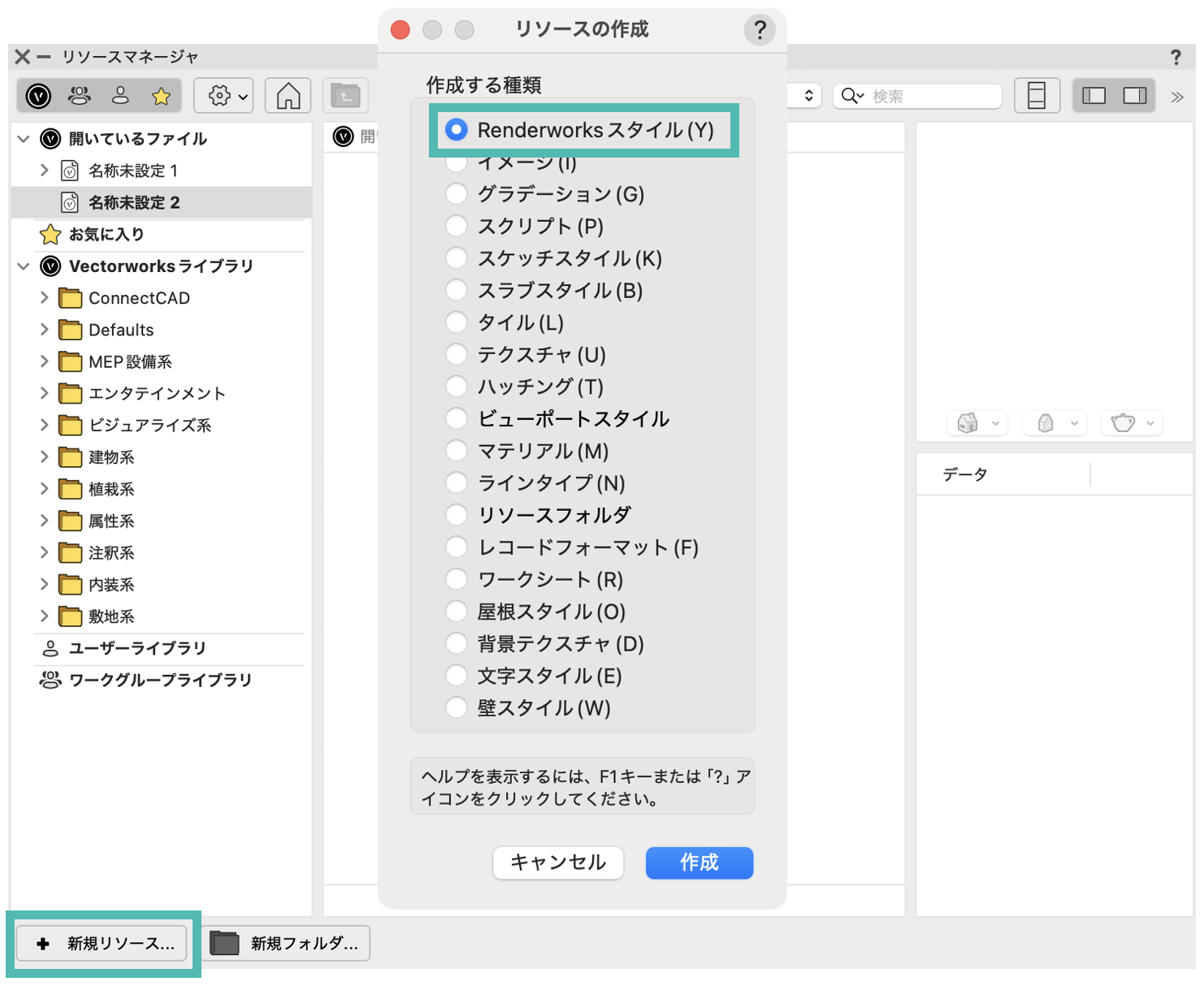
Task: Open ワークグループライブラリ section
Action: click(161, 680)
